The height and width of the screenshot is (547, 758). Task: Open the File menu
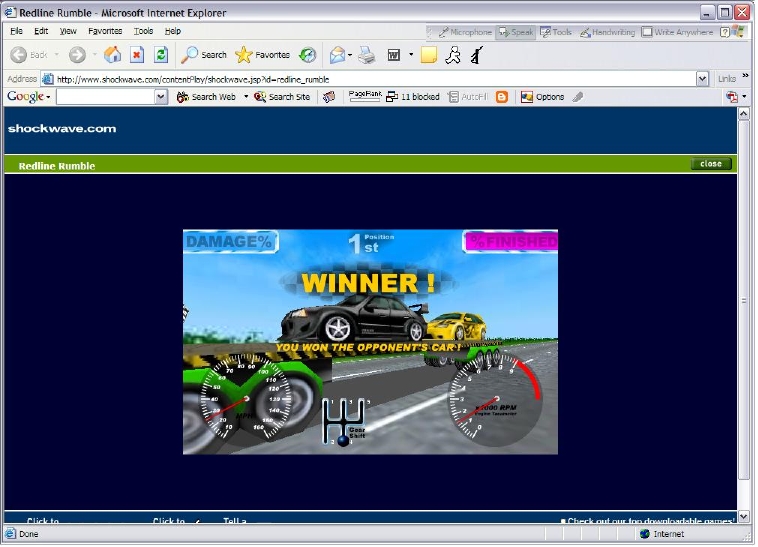(16, 31)
